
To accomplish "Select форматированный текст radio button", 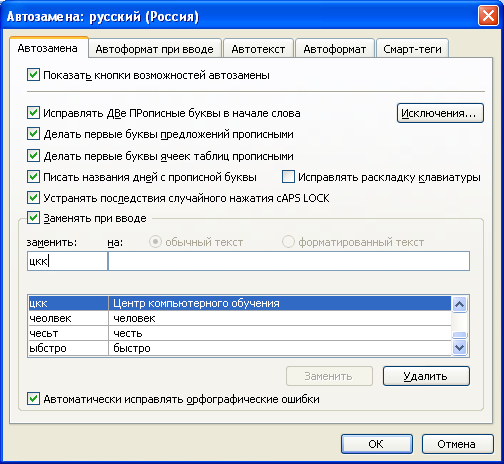I will 288,241.
